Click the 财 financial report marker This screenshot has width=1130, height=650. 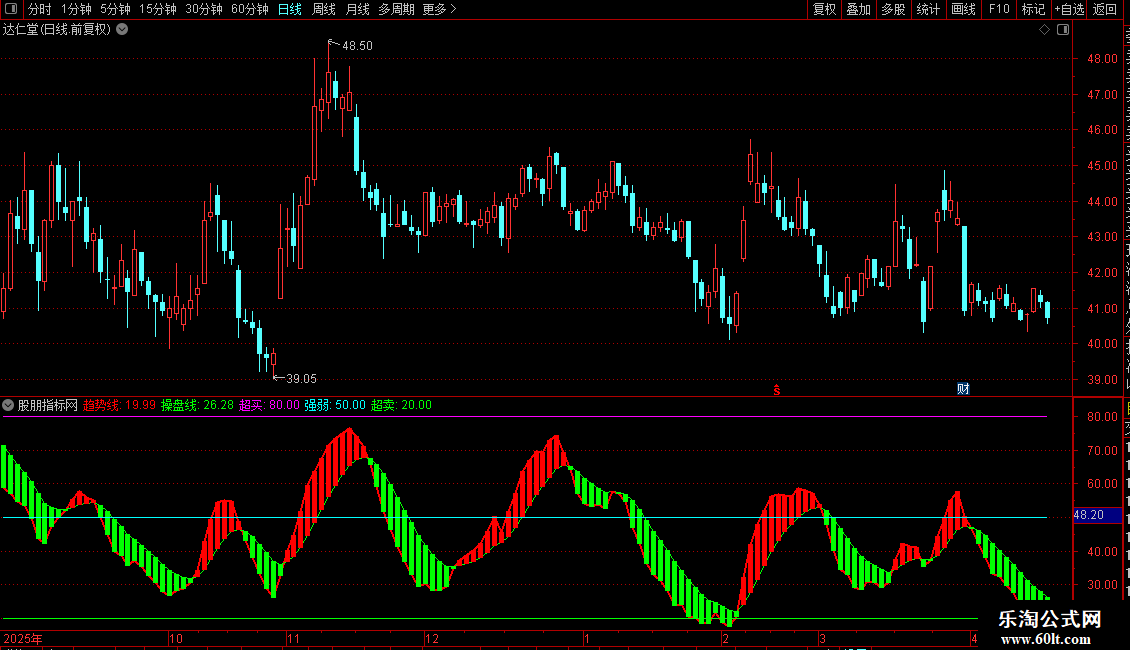pos(963,389)
